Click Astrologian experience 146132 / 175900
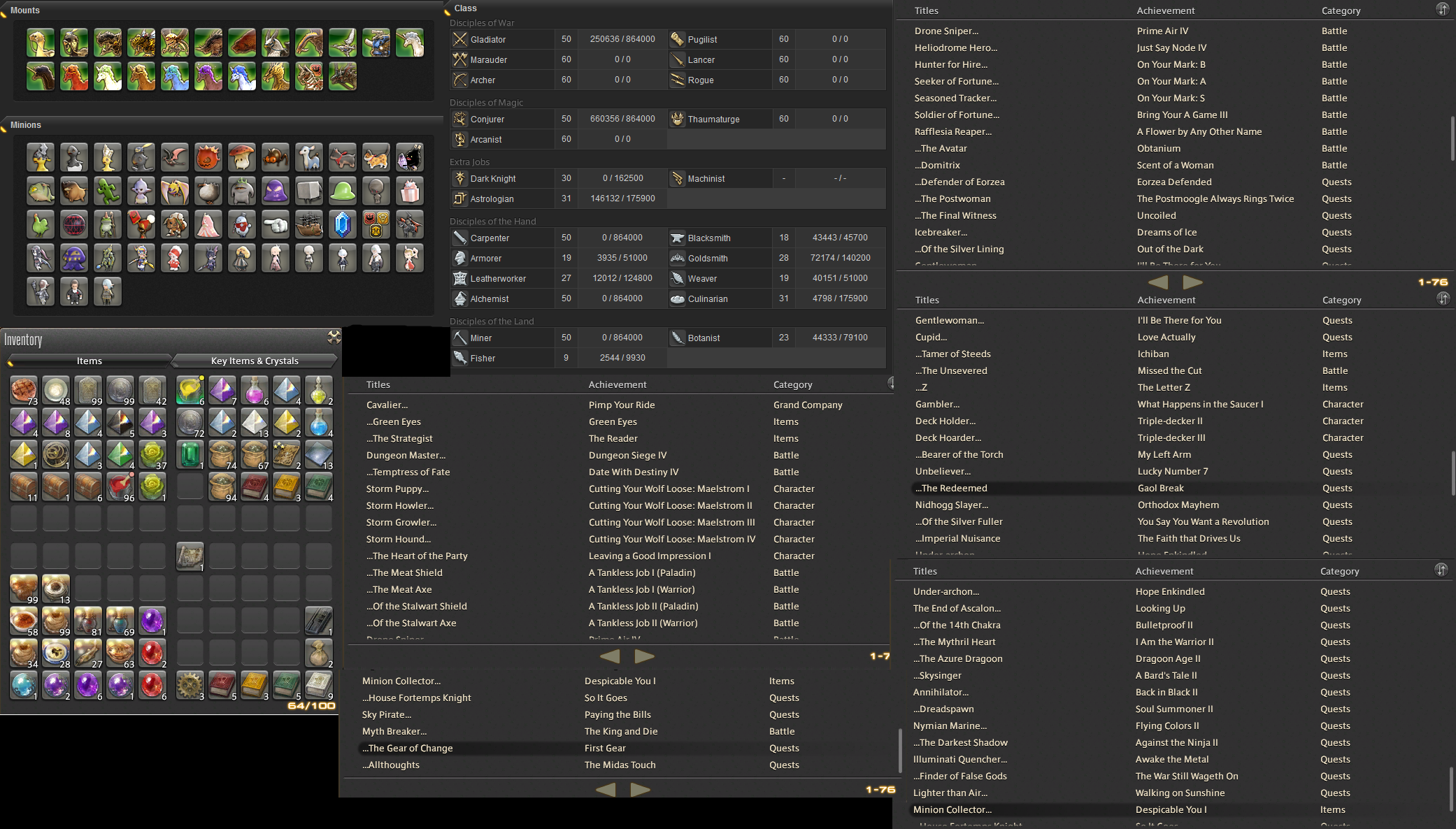Screen dimensions: 1456x829 click(x=622, y=199)
